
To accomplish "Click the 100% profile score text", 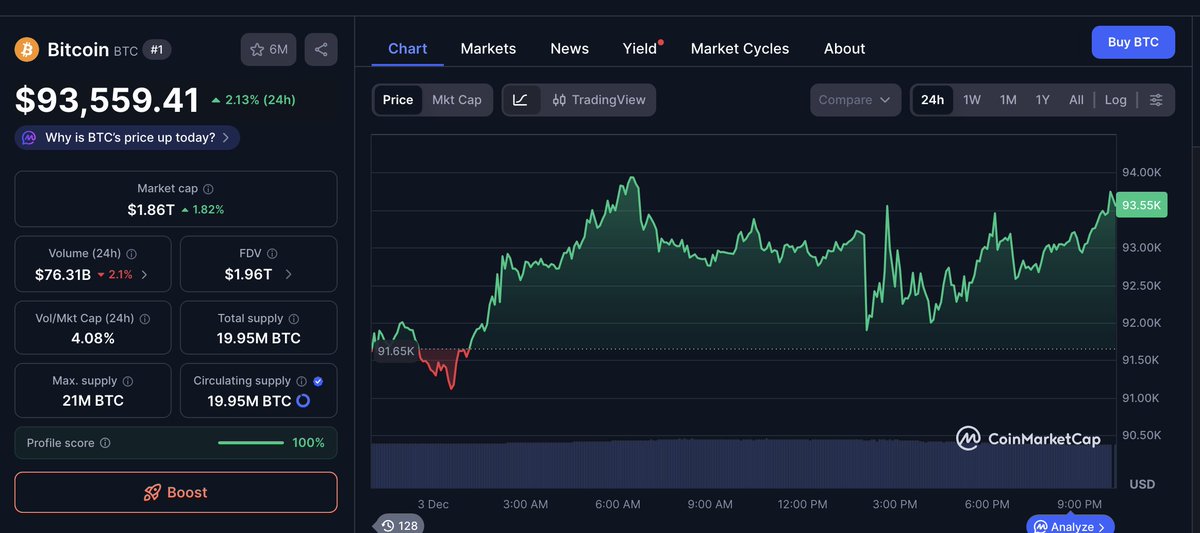I will [x=309, y=443].
